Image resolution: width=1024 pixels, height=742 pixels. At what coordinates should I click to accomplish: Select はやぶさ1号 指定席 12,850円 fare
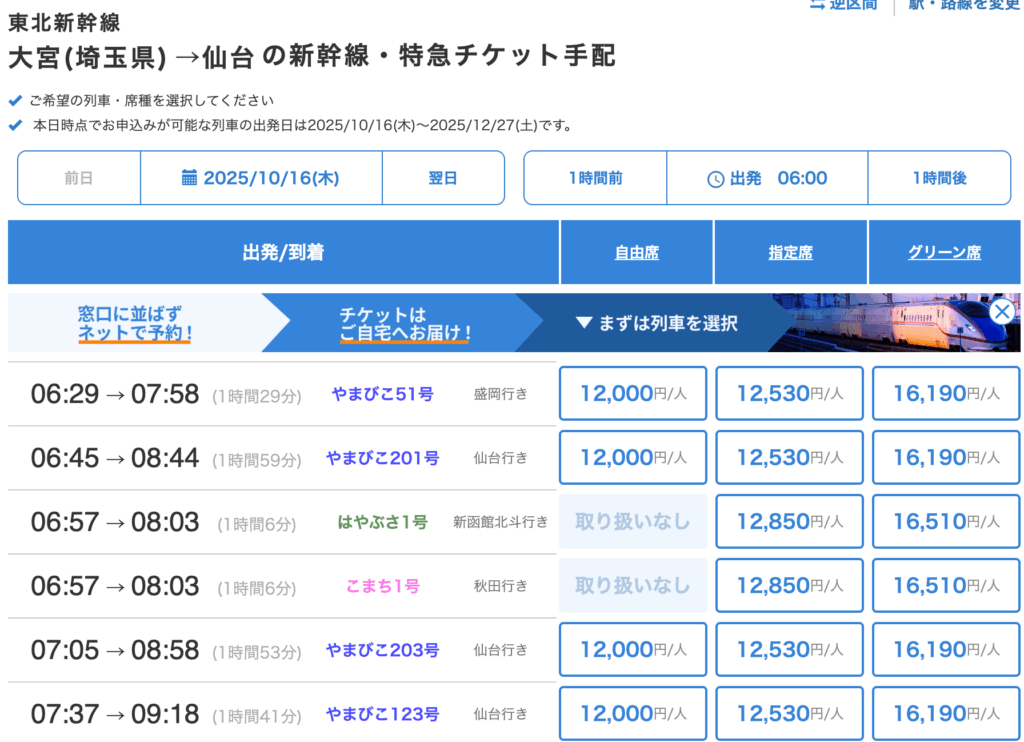789,521
